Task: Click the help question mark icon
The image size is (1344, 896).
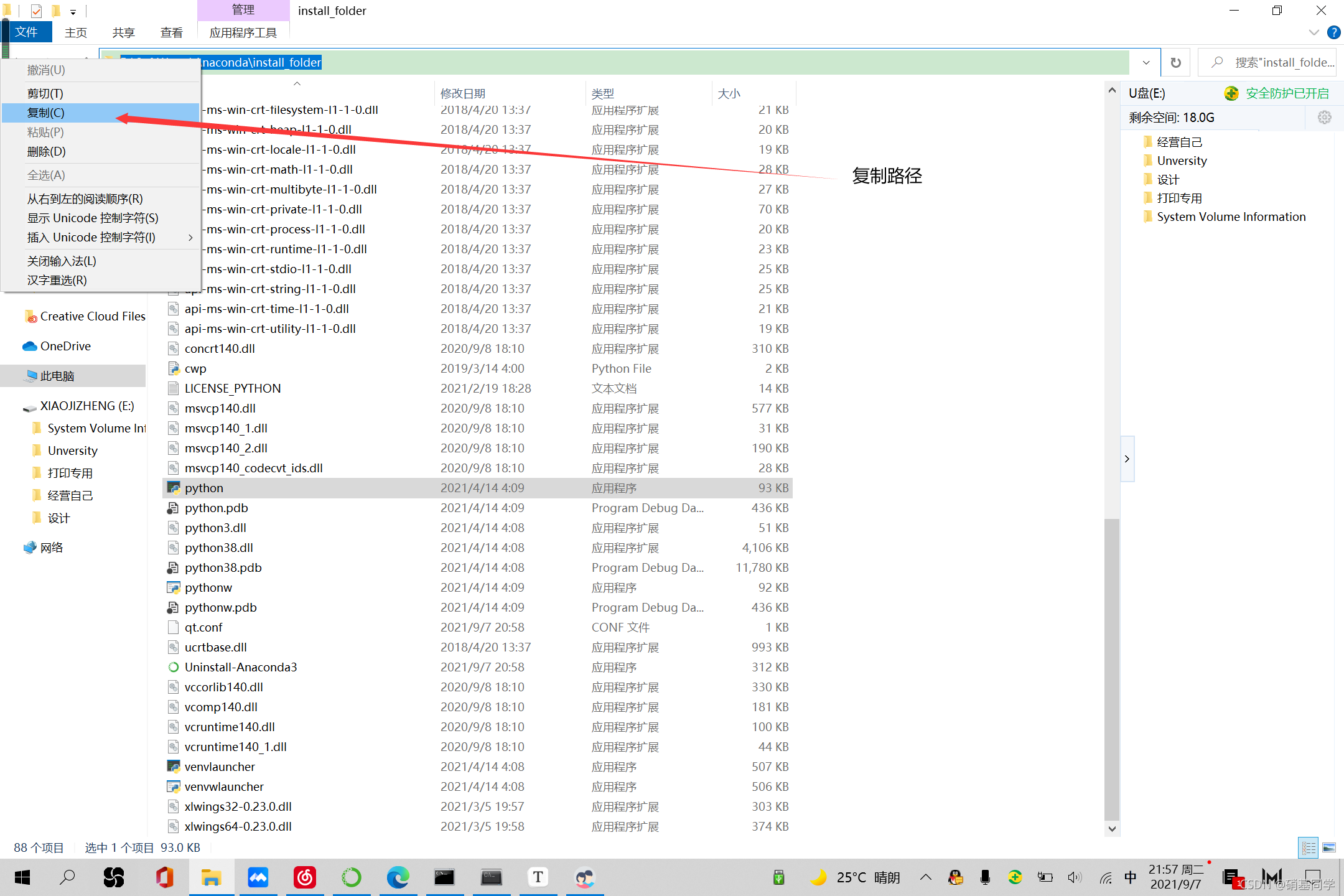Action: [1333, 32]
